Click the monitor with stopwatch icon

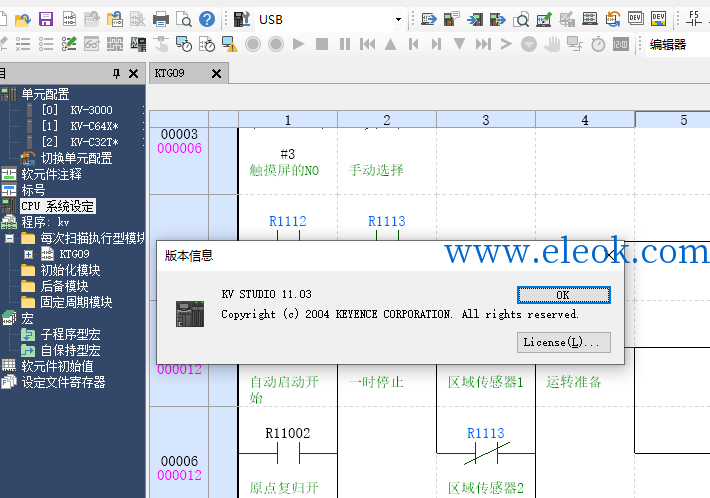(x=184, y=44)
